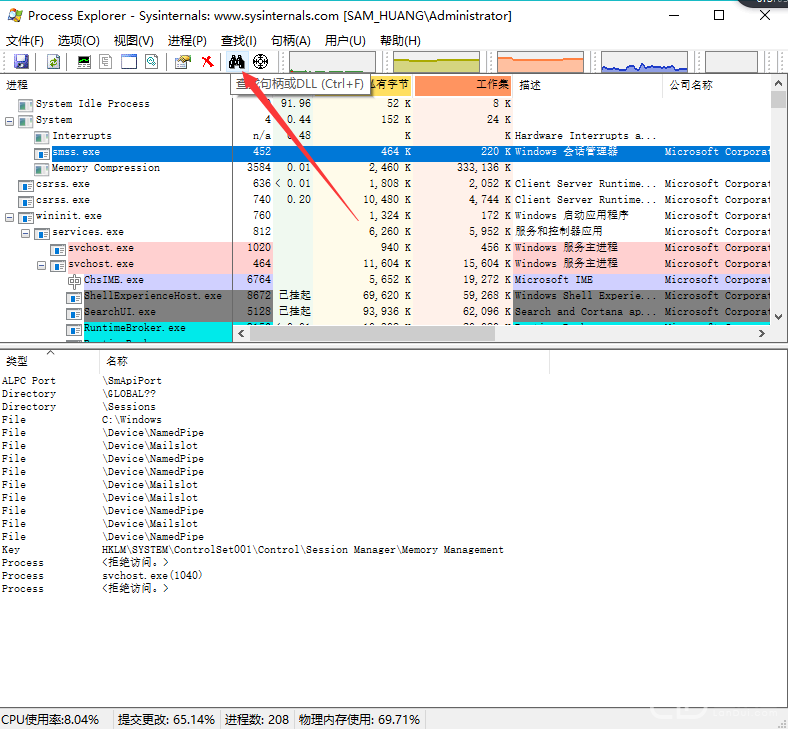788x729 pixels.
Task: Collapse the svchost.exe PID 464 node
Action: [x=41, y=265]
